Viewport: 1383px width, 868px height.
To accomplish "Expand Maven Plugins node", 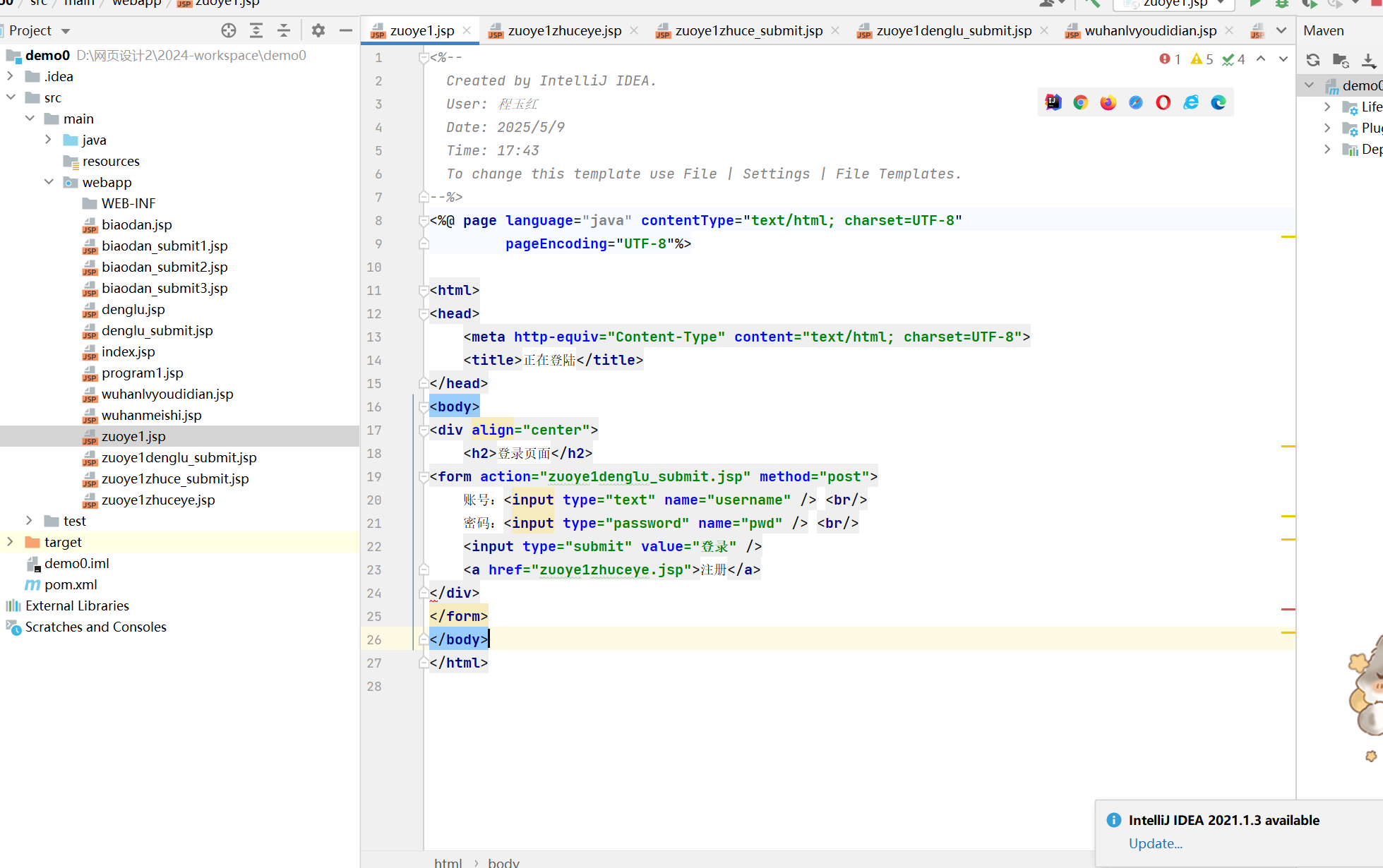I will click(x=1327, y=128).
